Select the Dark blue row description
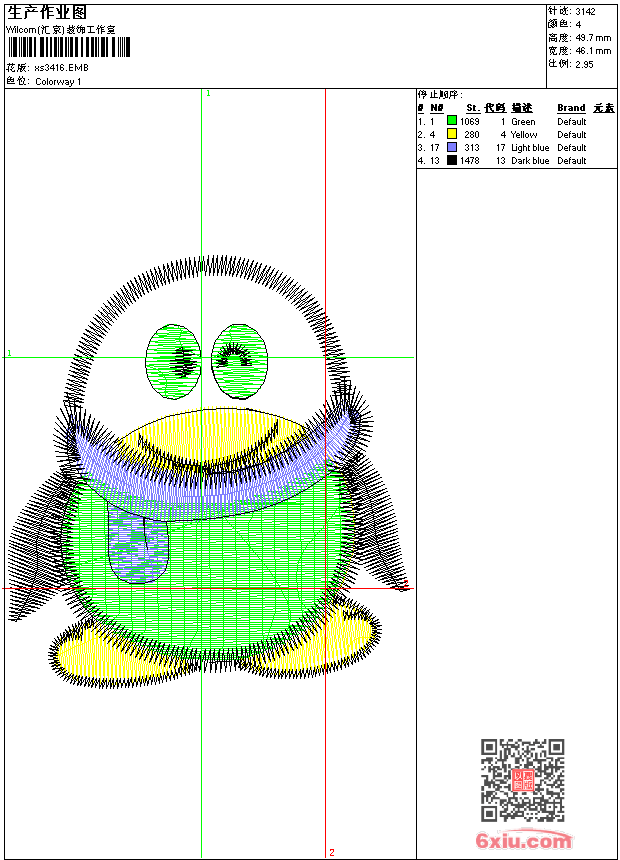 click(529, 161)
